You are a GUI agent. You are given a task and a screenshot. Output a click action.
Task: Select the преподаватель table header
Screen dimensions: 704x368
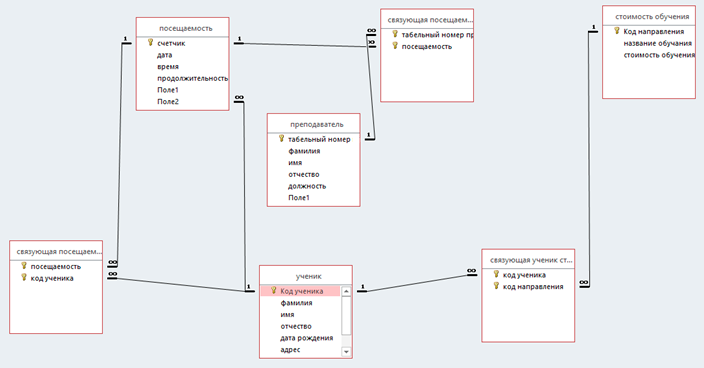314,124
